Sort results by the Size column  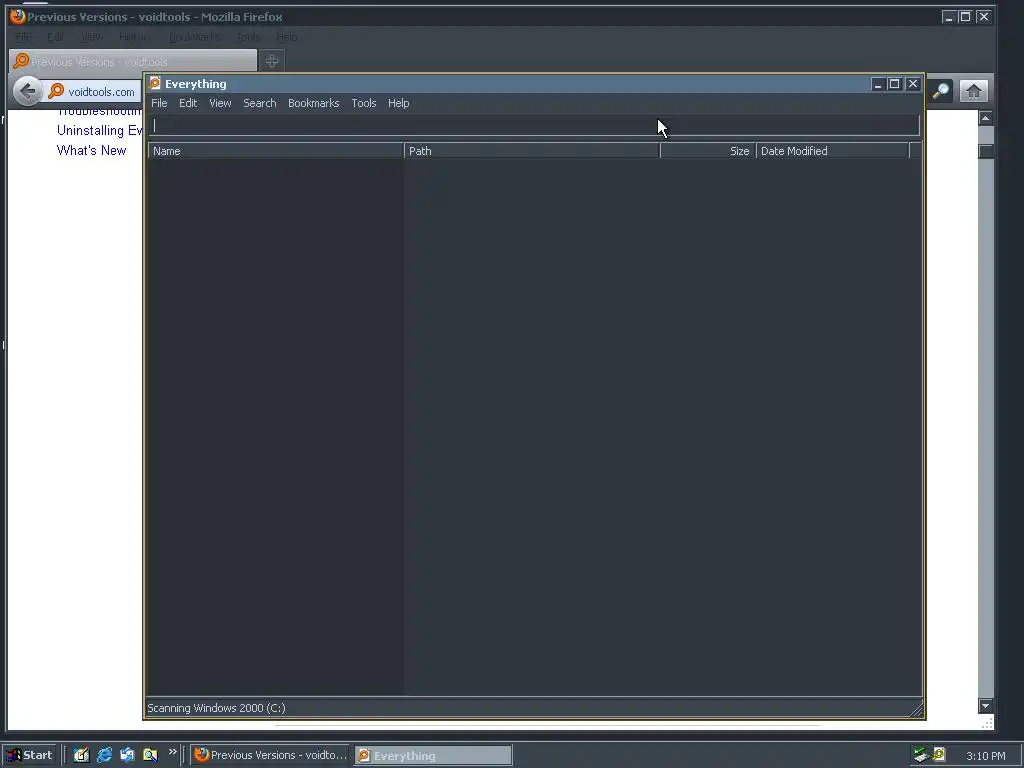pyautogui.click(x=708, y=151)
